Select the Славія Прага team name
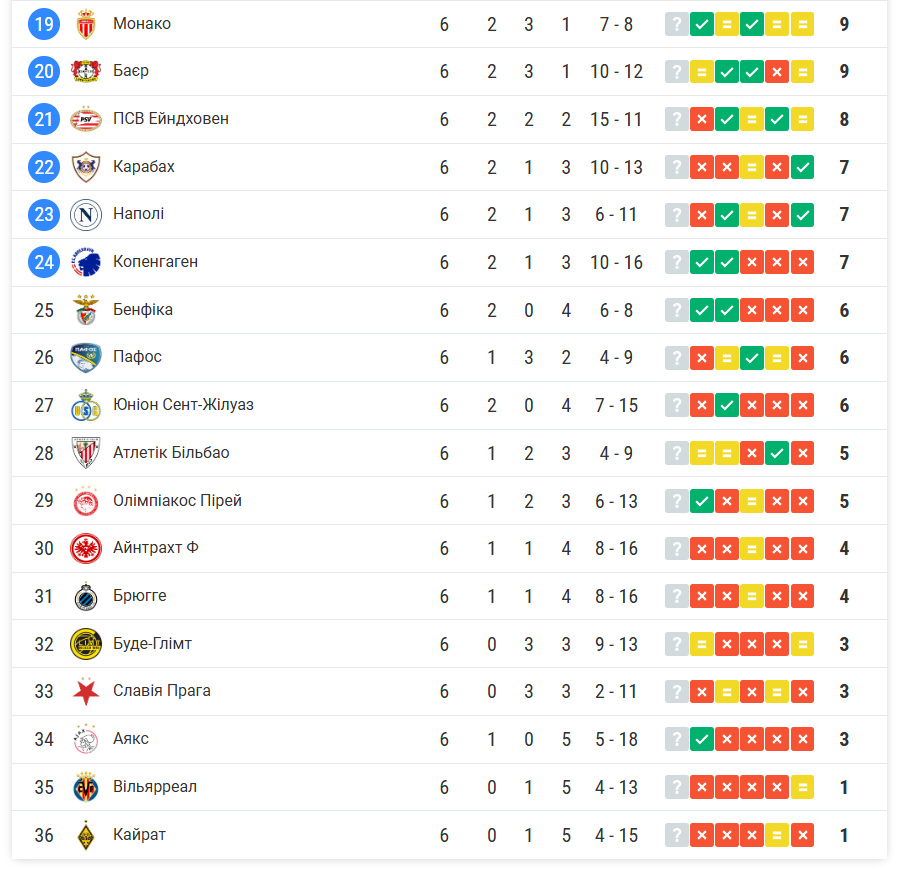This screenshot has width=900, height=869. point(161,691)
